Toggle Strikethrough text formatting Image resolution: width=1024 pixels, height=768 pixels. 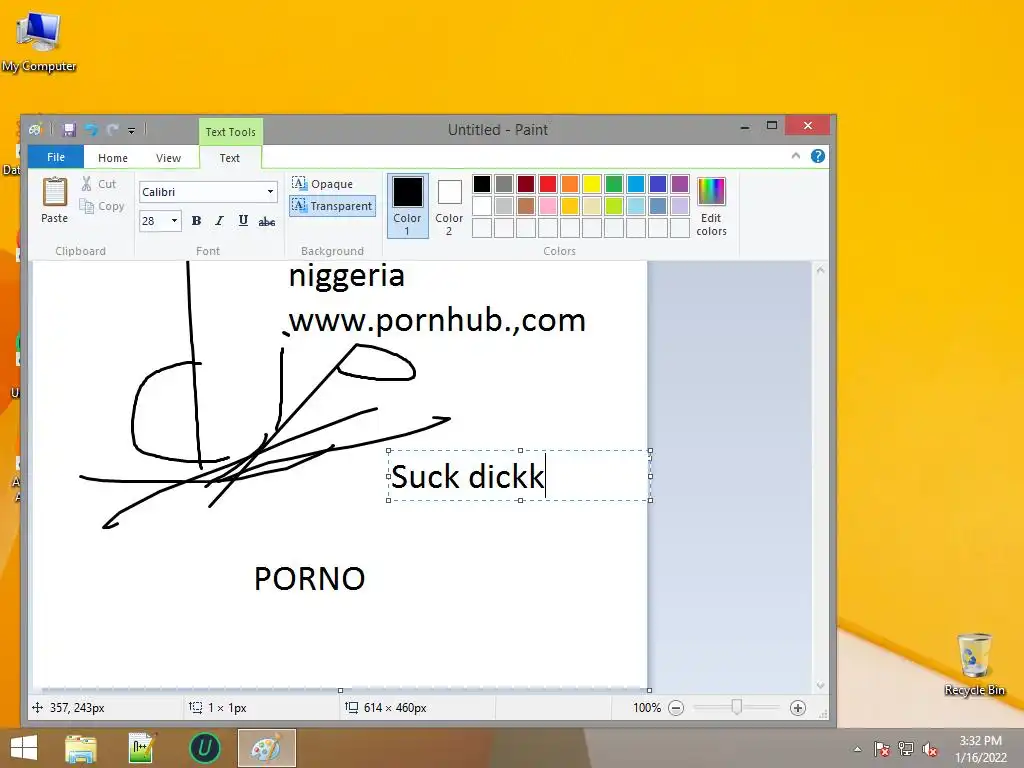coord(266,221)
